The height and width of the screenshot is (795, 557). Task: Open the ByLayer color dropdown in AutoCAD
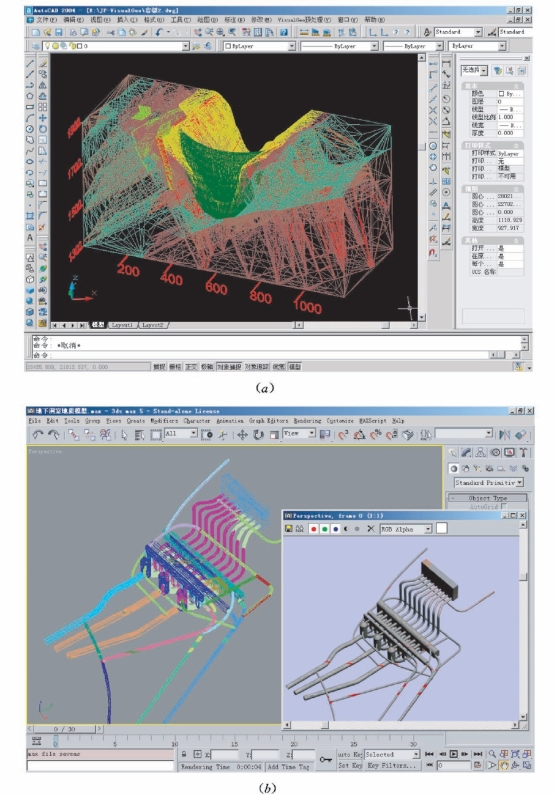point(259,46)
